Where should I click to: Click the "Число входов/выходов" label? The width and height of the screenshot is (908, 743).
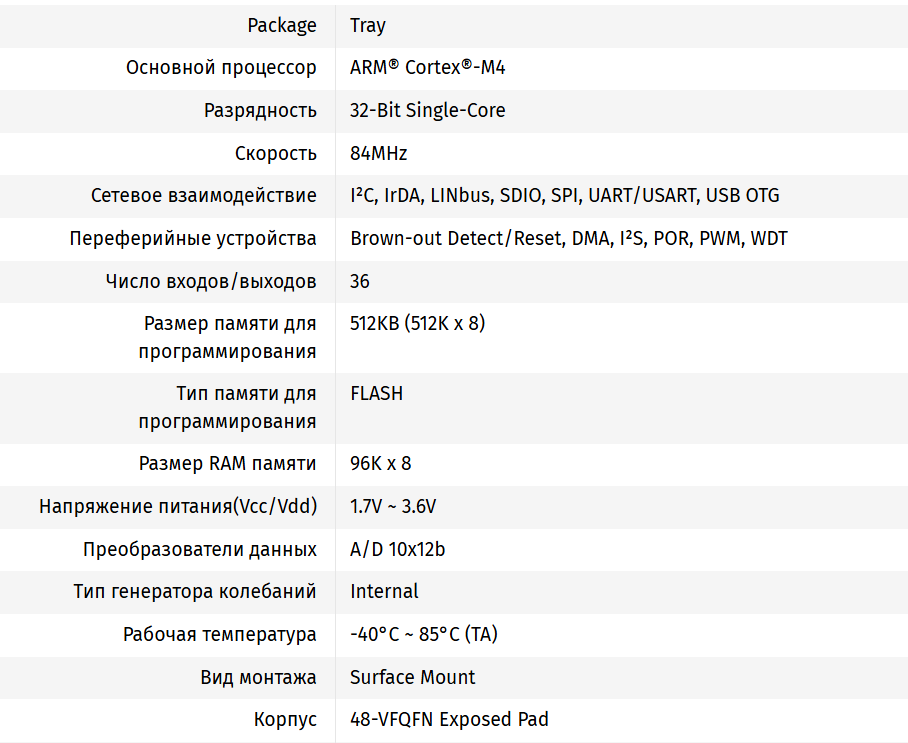tap(211, 282)
